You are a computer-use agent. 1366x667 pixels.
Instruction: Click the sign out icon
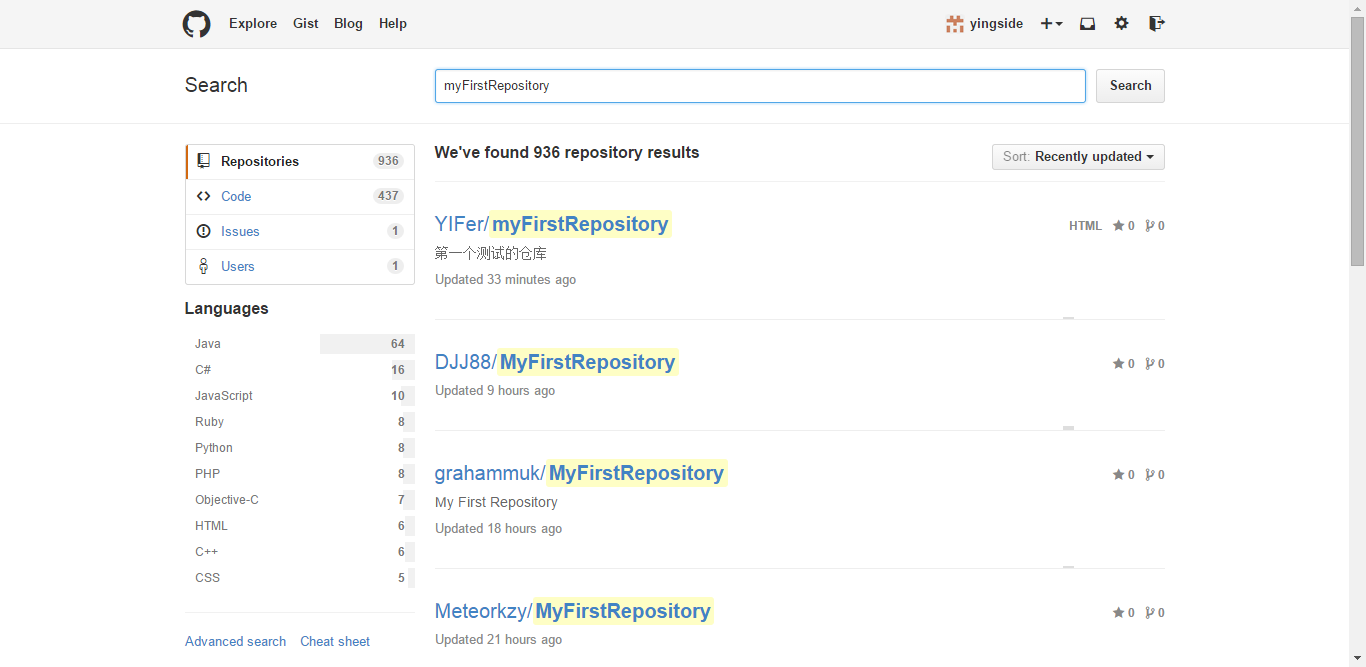pos(1156,23)
